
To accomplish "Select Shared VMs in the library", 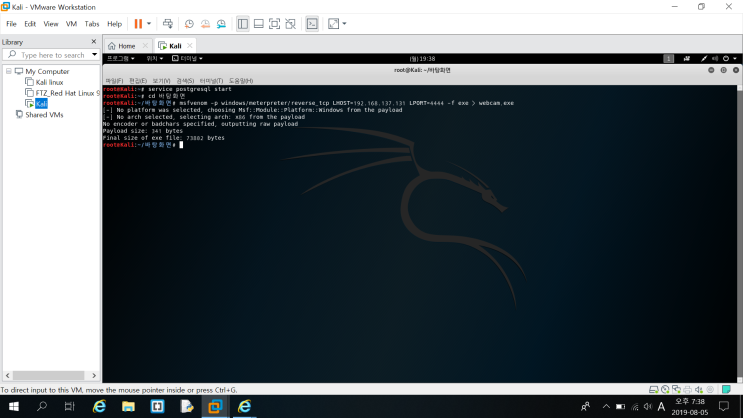I will (x=44, y=115).
